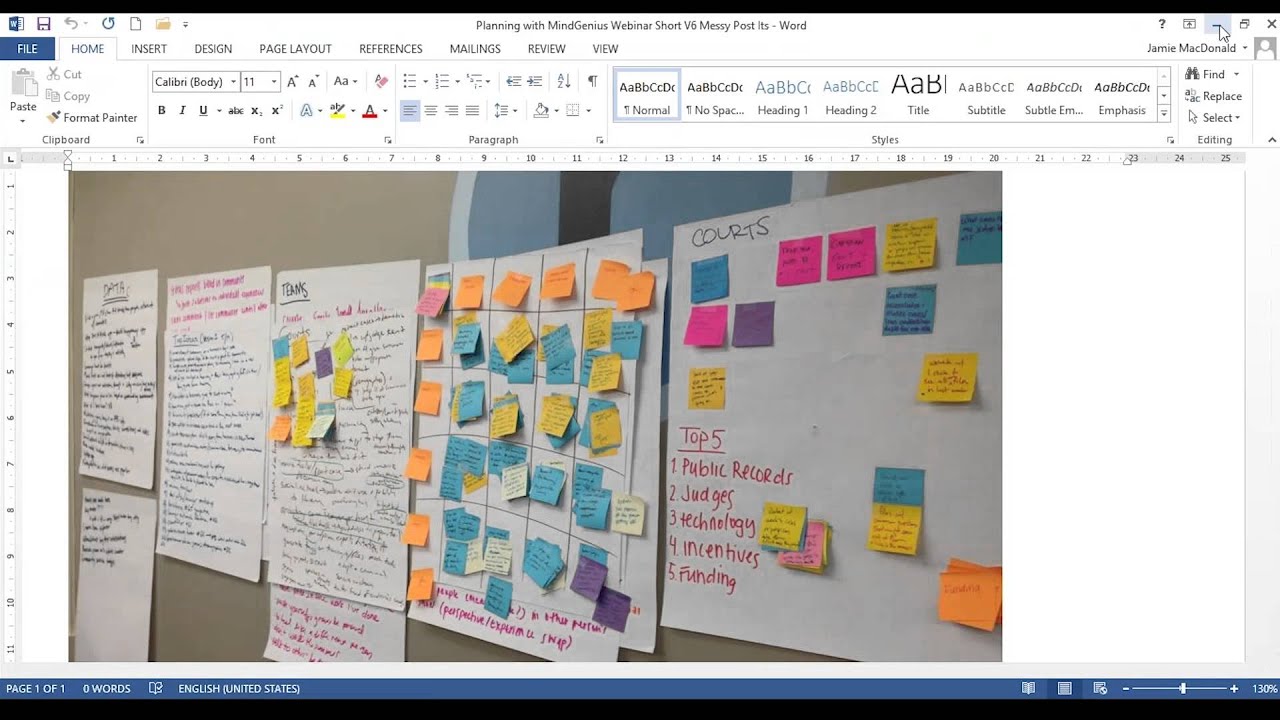The height and width of the screenshot is (720, 1280).
Task: Switch to the DESIGN tab
Action: tap(213, 48)
